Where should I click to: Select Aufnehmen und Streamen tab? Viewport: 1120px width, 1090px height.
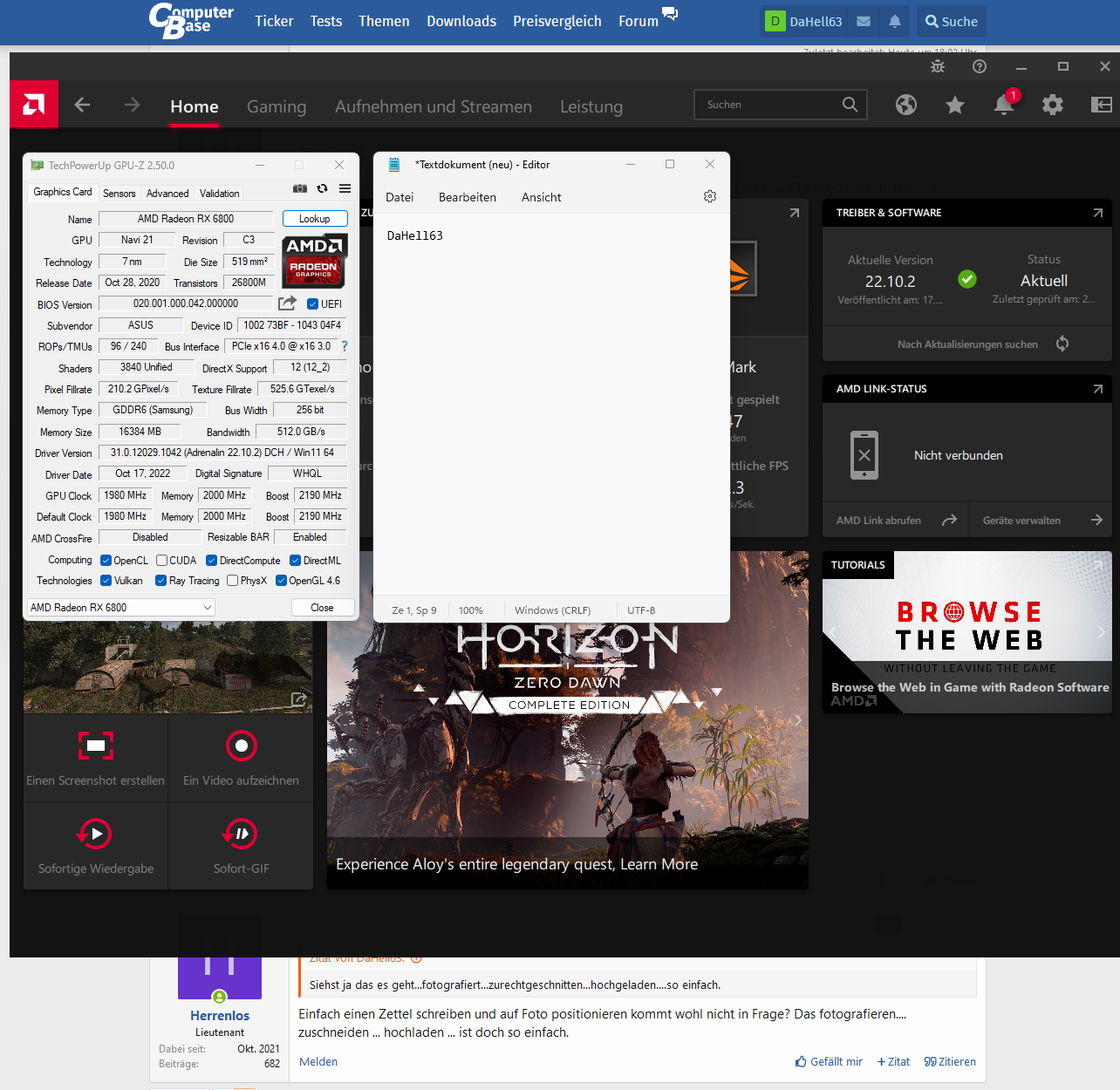(x=434, y=106)
